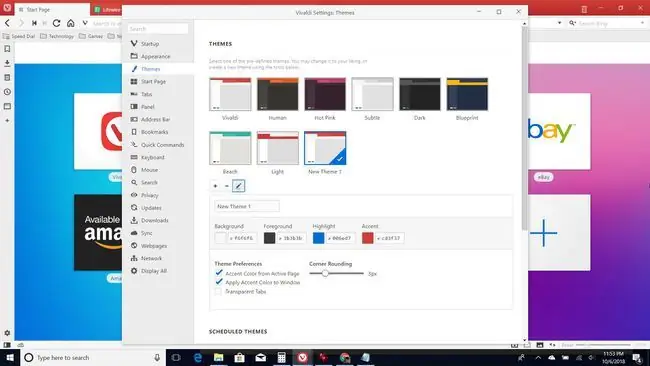Click the edit theme pencil icon
The width and height of the screenshot is (650, 366).
(238, 186)
